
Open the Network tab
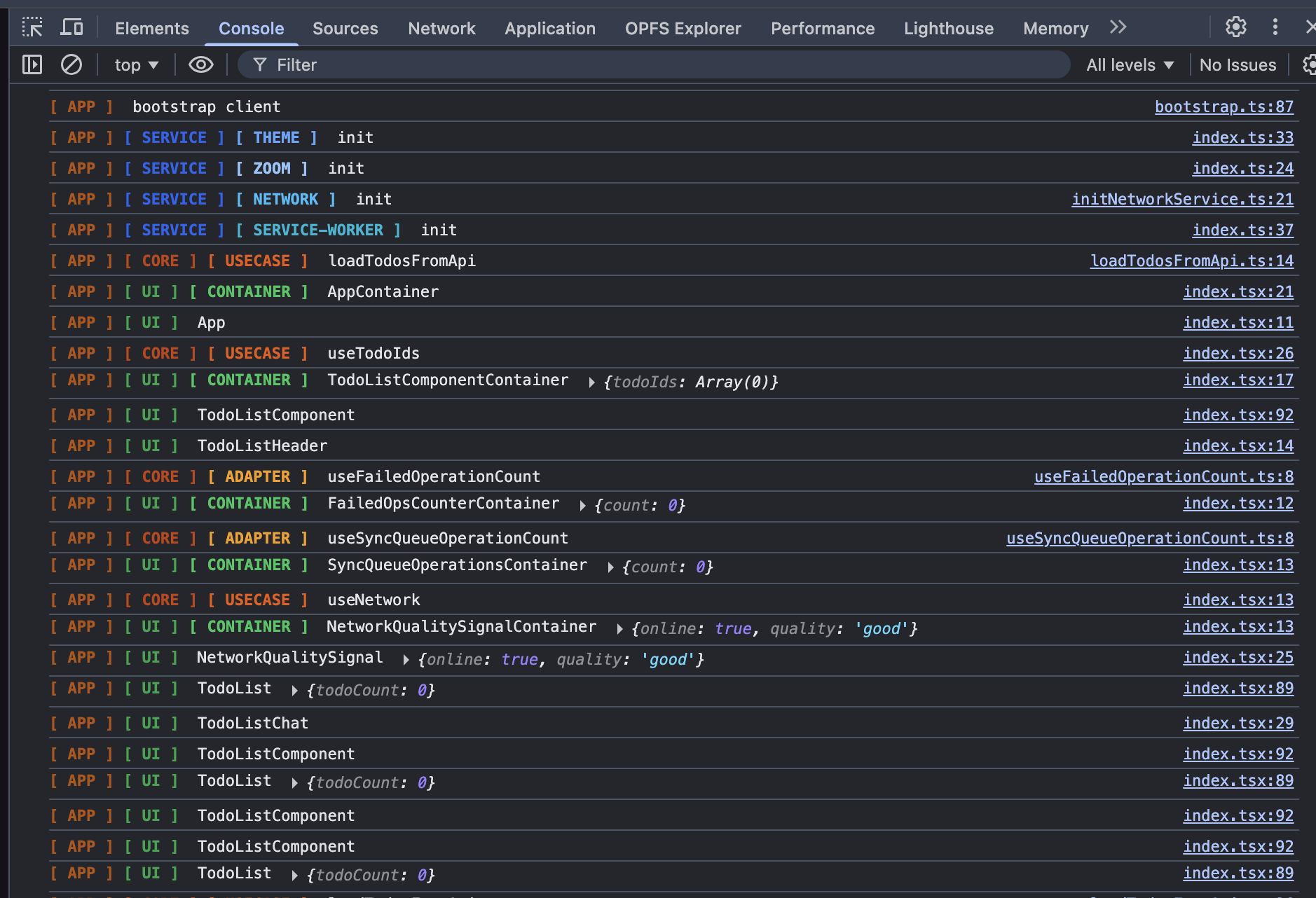pos(441,28)
